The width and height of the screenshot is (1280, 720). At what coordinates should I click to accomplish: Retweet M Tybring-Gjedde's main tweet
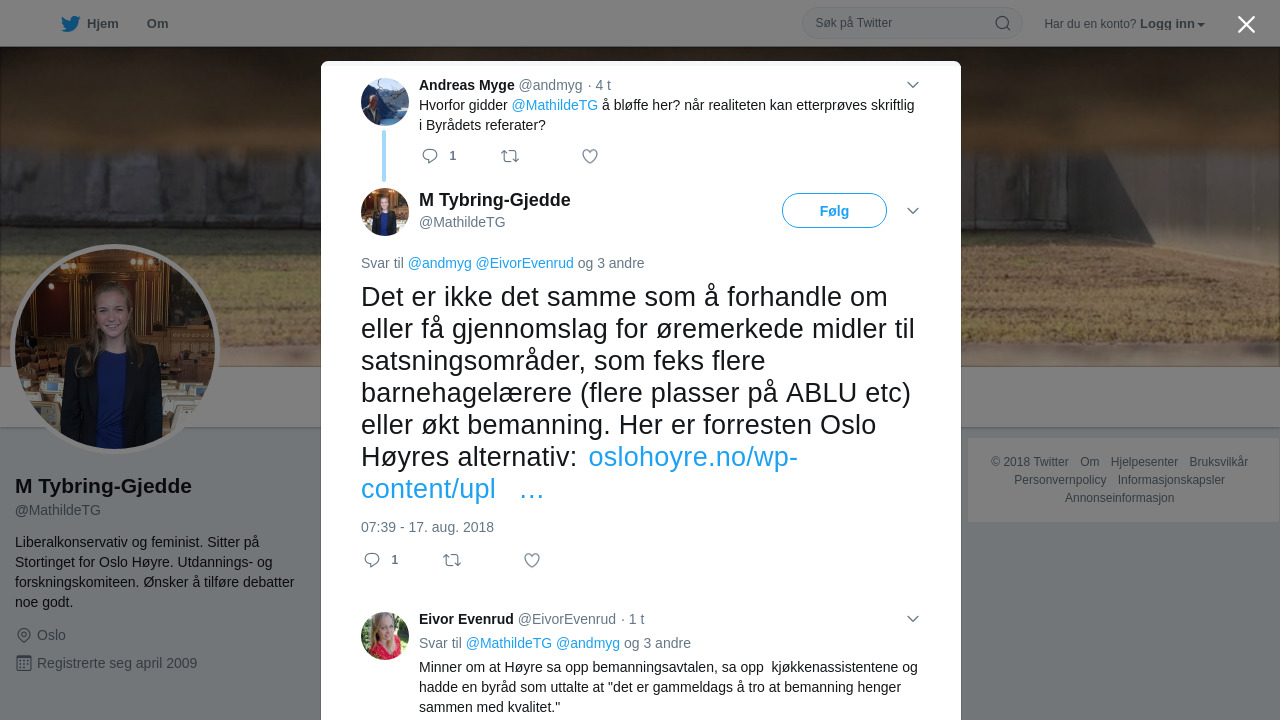pos(452,560)
